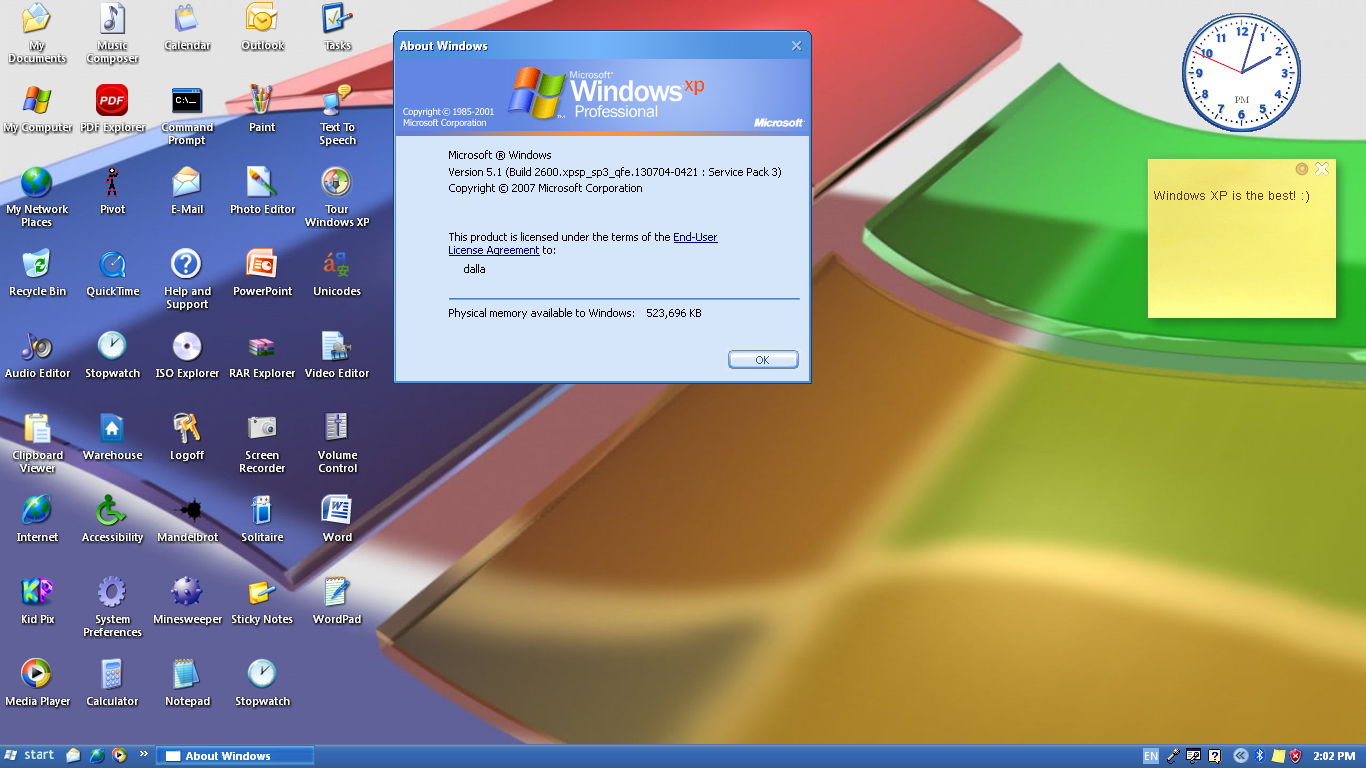
Task: Click the EN language indicator
Action: coord(1151,756)
